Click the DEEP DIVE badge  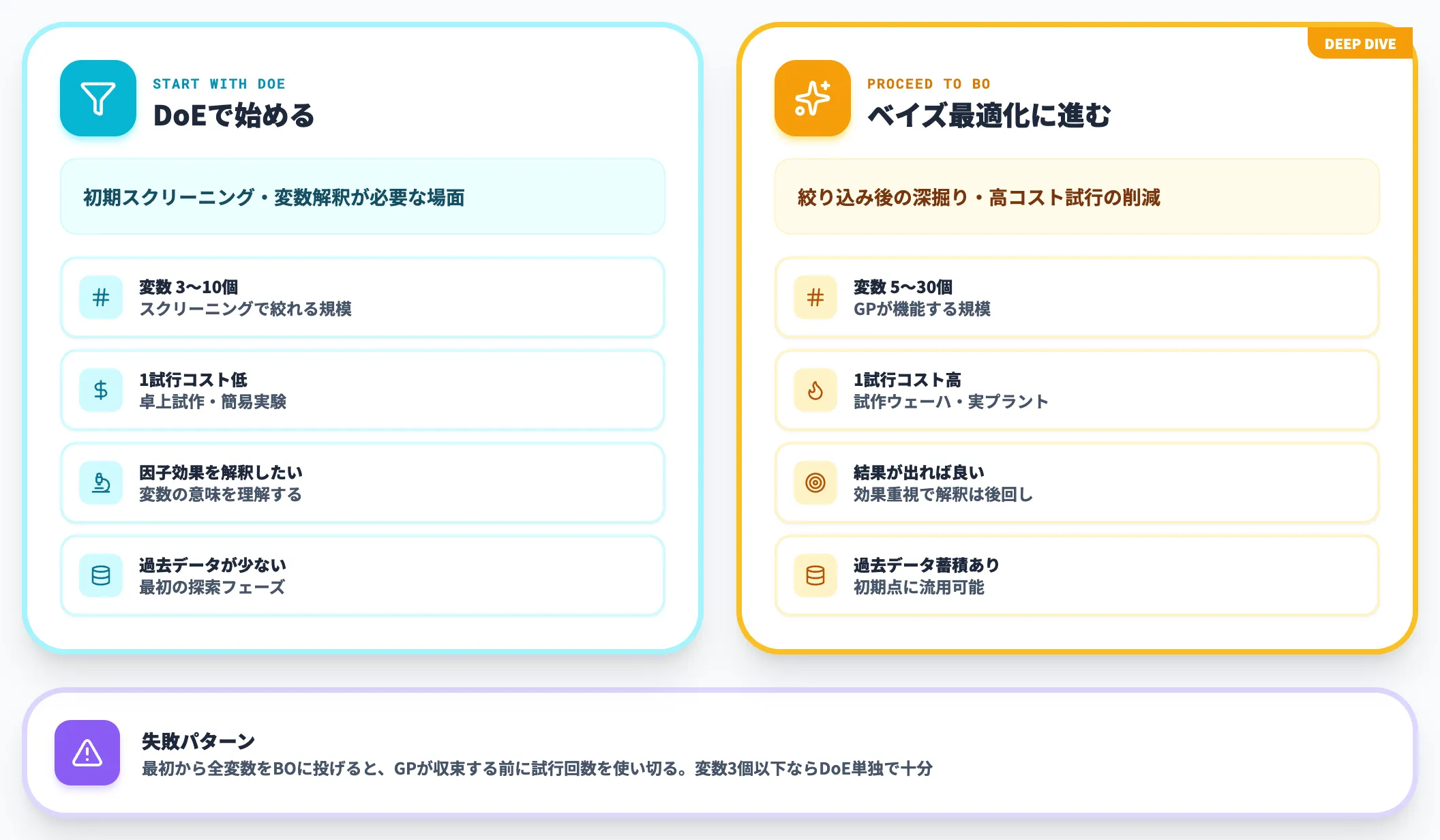click(1360, 44)
